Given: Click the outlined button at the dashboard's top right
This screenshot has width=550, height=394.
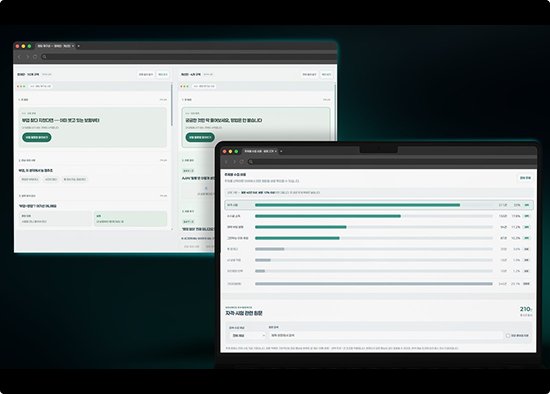Looking at the screenshot, I should click(525, 178).
